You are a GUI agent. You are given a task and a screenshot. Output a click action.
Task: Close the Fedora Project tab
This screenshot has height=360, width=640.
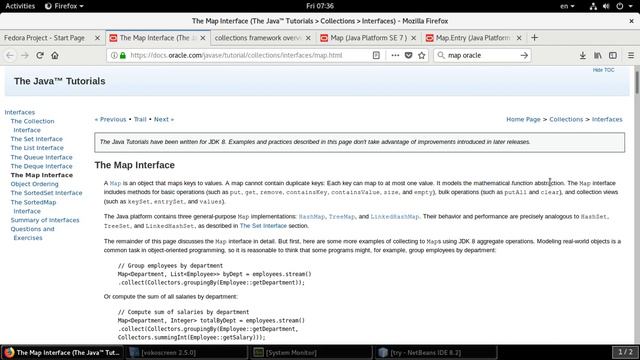click(97, 38)
